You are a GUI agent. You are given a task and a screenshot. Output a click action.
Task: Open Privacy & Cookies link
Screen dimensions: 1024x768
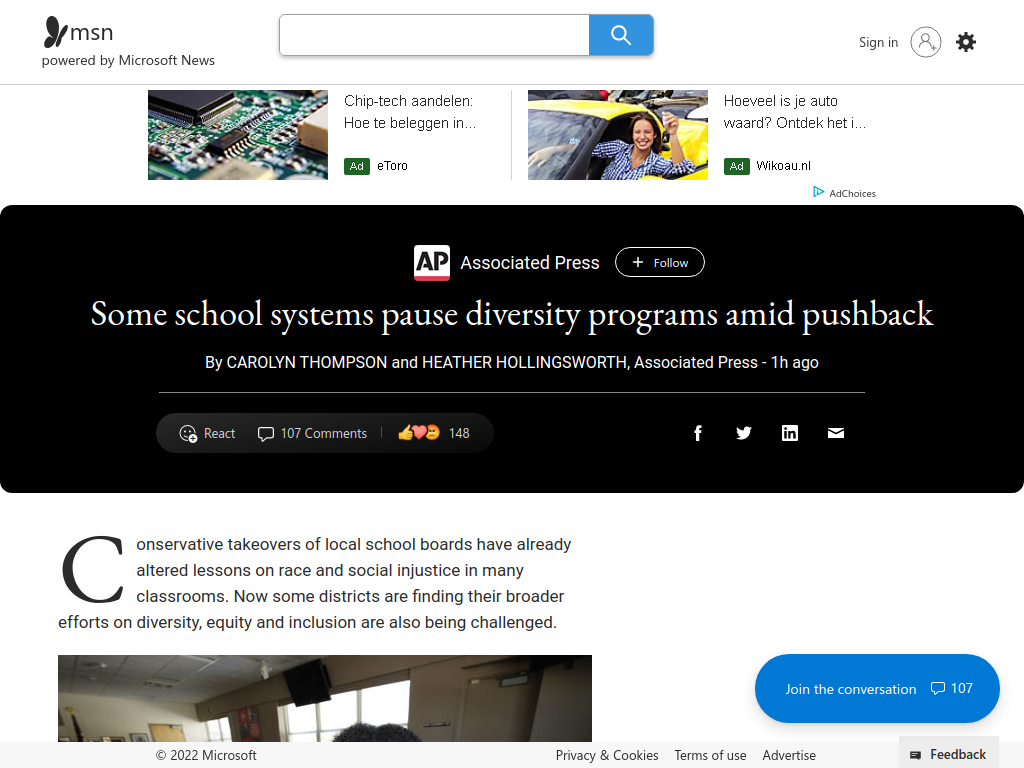(x=607, y=755)
